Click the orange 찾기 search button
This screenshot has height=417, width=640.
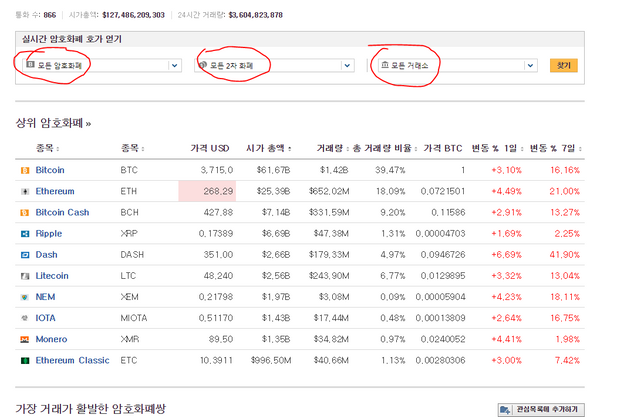(x=564, y=65)
